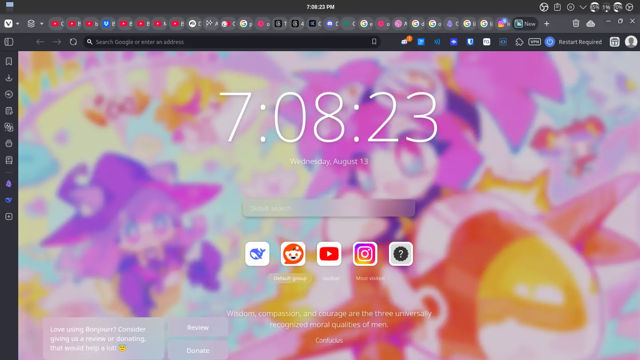Viewport: 640px width, 360px height.
Task: Open the History panel in the sidebar
Action: pos(9,94)
